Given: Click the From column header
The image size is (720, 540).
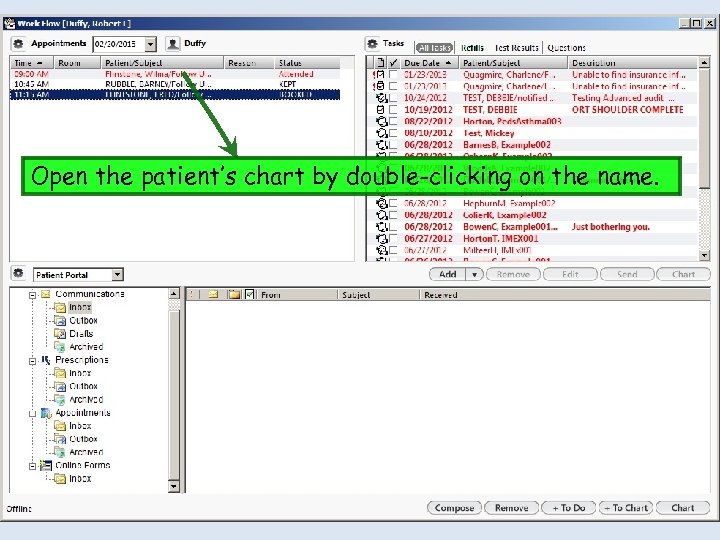Looking at the screenshot, I should pos(298,295).
